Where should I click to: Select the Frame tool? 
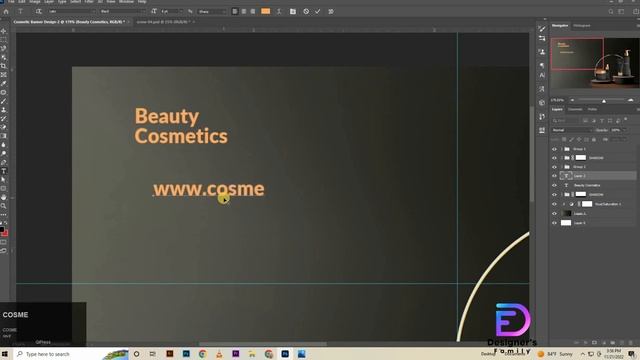[3, 75]
